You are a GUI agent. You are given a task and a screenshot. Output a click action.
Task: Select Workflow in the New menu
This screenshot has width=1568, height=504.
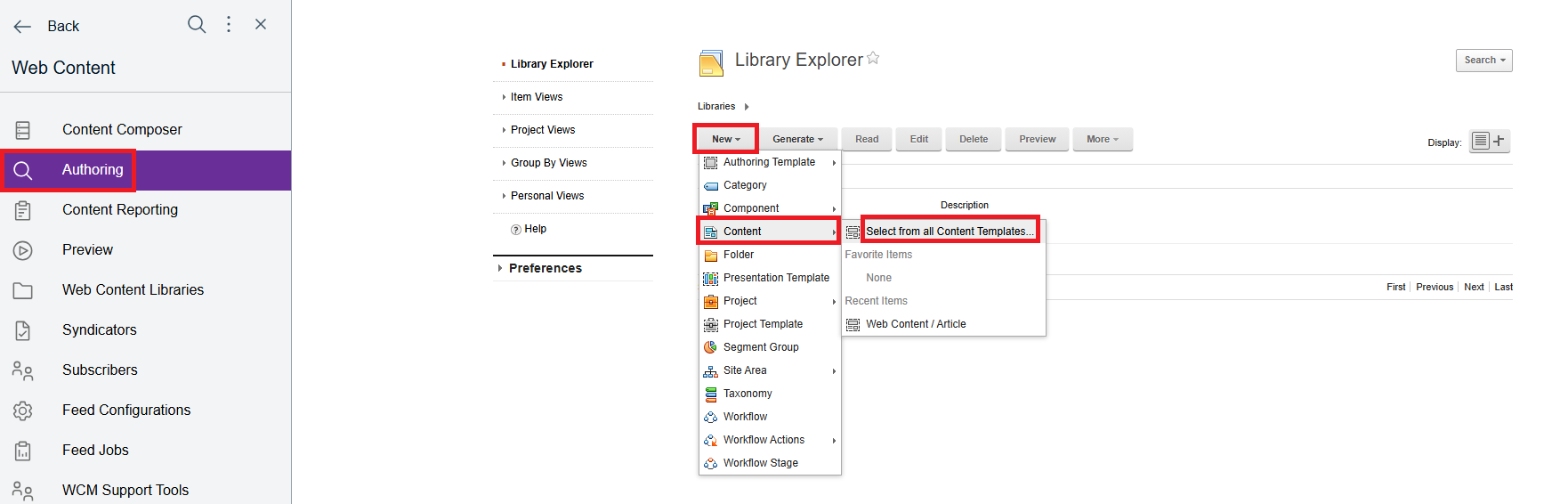(x=770, y=417)
